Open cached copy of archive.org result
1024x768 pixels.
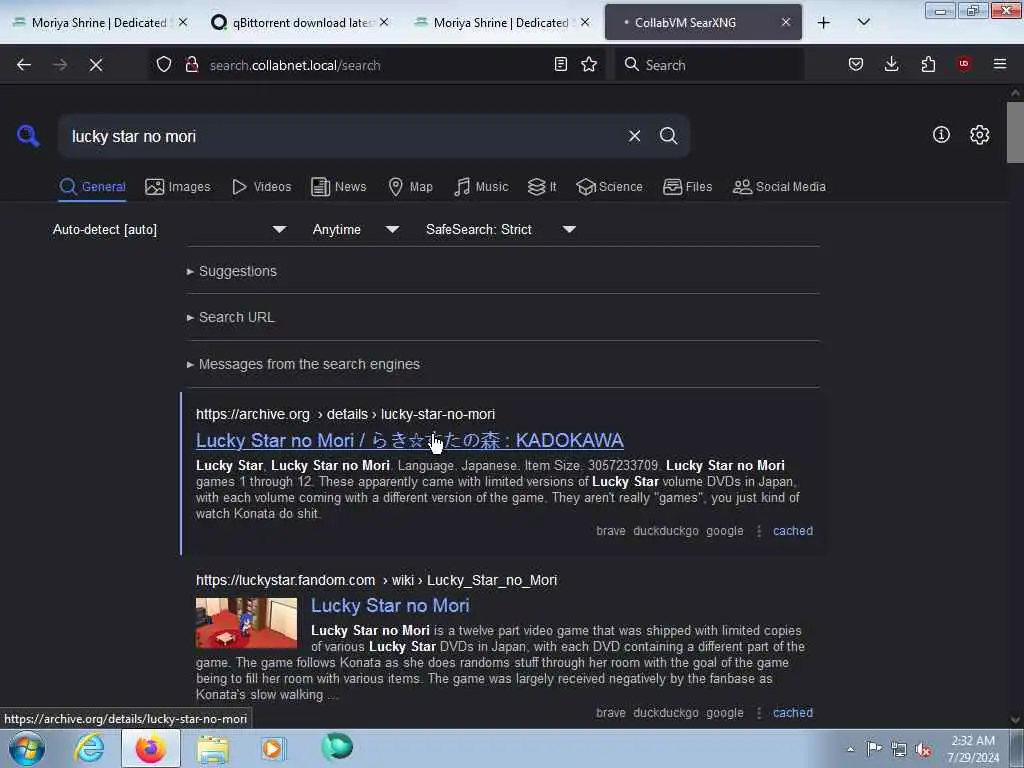coord(793,531)
